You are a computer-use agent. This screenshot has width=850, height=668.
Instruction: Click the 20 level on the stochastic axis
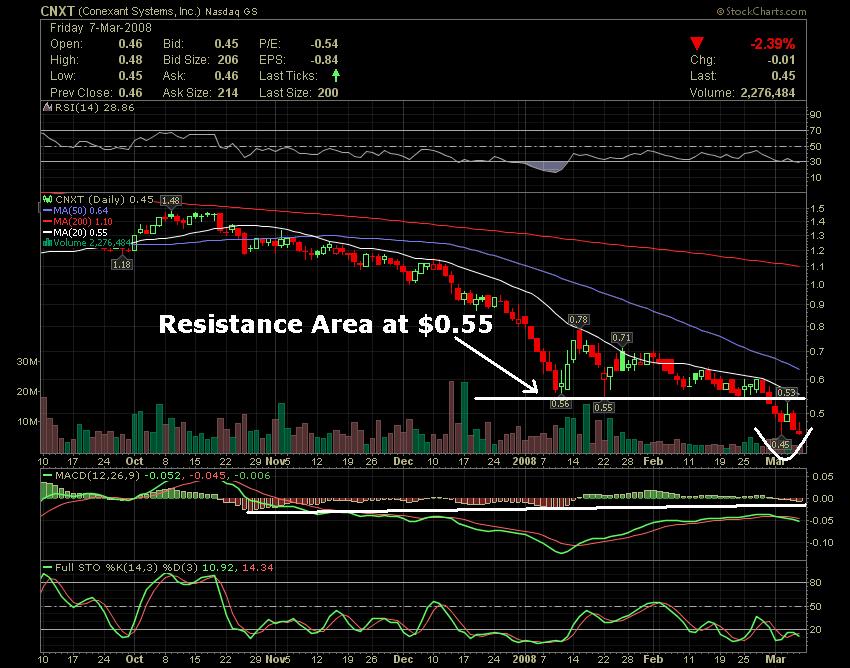[816, 630]
